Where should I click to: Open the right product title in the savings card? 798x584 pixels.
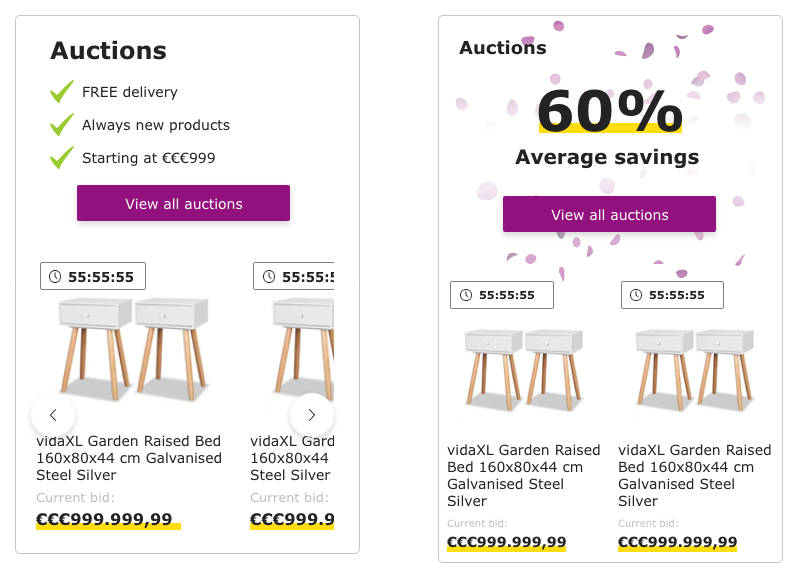pyautogui.click(x=694, y=476)
